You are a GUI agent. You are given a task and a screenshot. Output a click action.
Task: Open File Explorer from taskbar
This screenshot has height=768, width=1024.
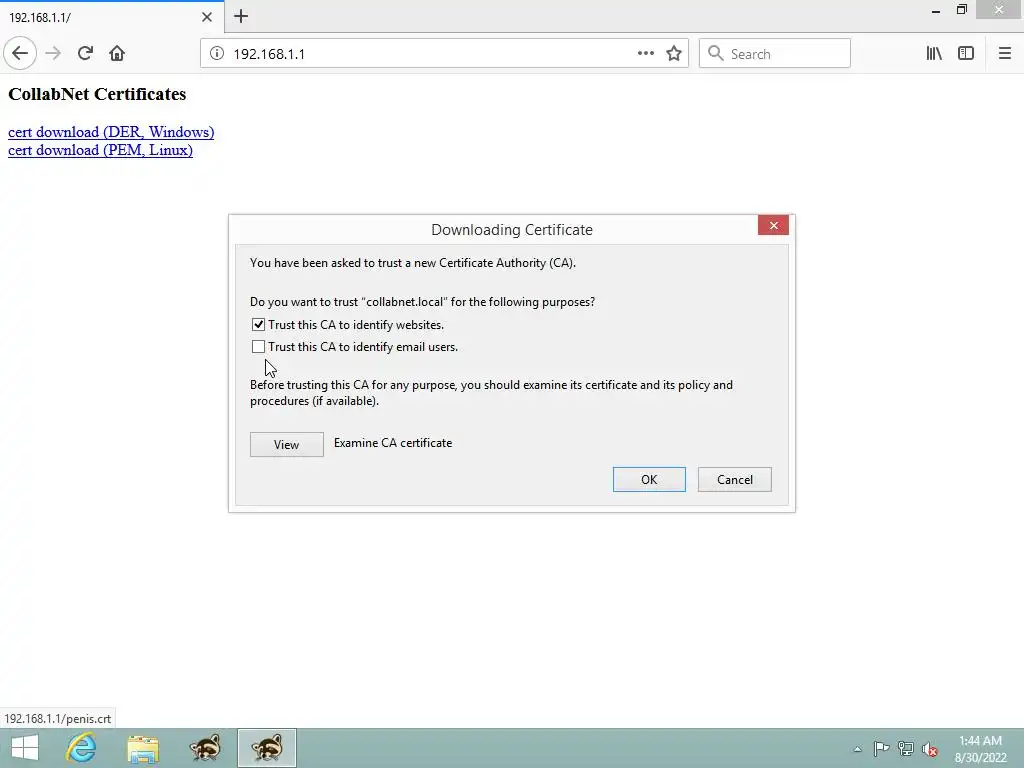[143, 748]
